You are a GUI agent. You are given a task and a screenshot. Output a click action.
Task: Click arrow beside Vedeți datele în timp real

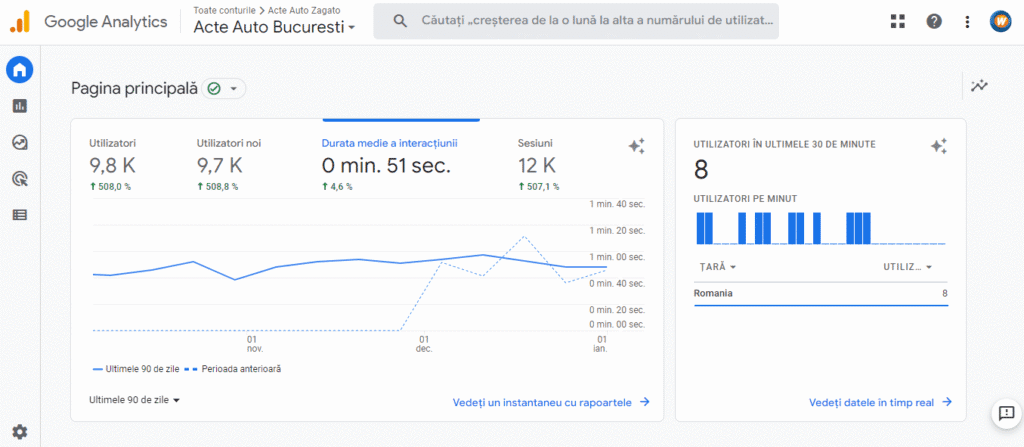click(x=946, y=402)
